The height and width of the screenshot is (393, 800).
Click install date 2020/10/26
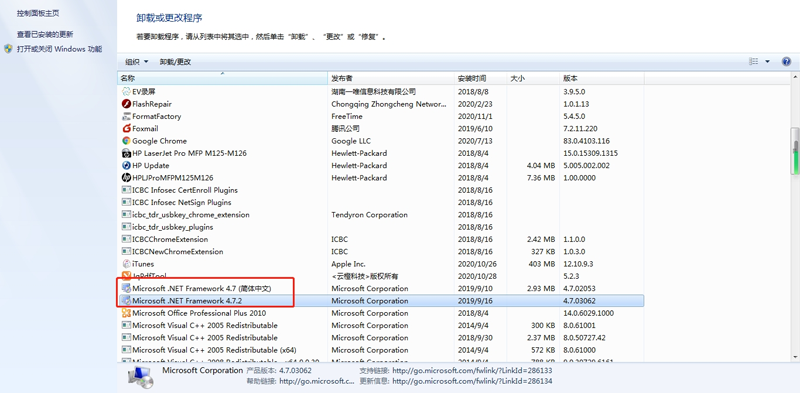pyautogui.click(x=477, y=264)
